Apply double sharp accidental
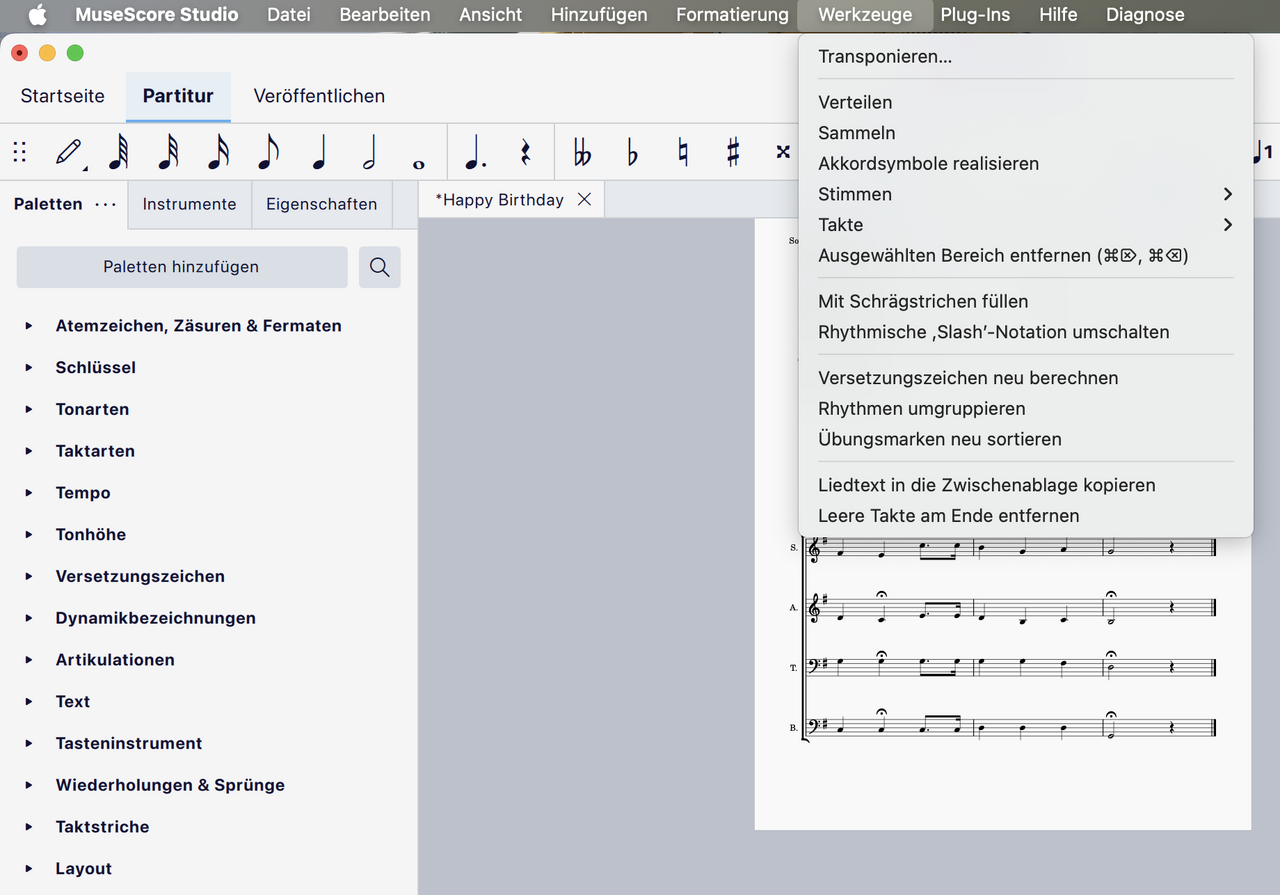Viewport: 1280px width, 895px height. click(x=783, y=153)
